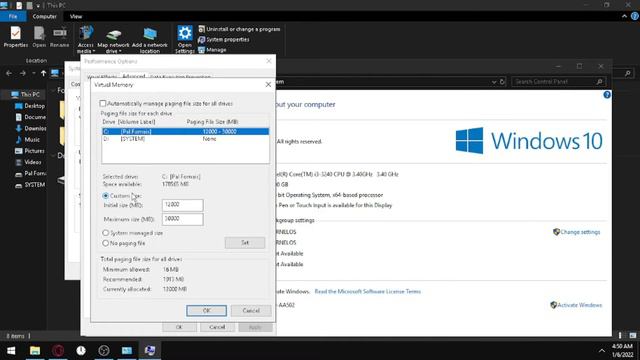Viewport: 640px width, 360px height.
Task: Expand the Control Panel address dropdown
Action: [x=494, y=82]
